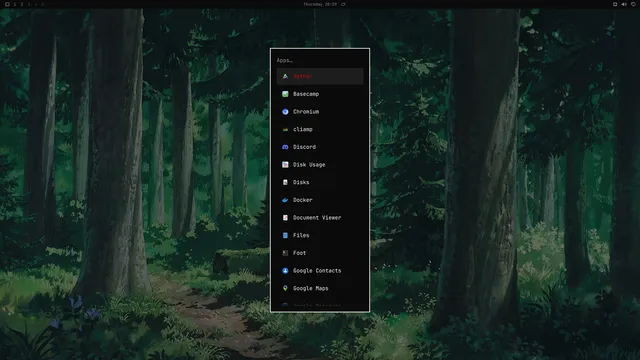Viewport: 640px width, 360px height.
Task: Launch Chromium browser from the launcher
Action: tap(320, 111)
